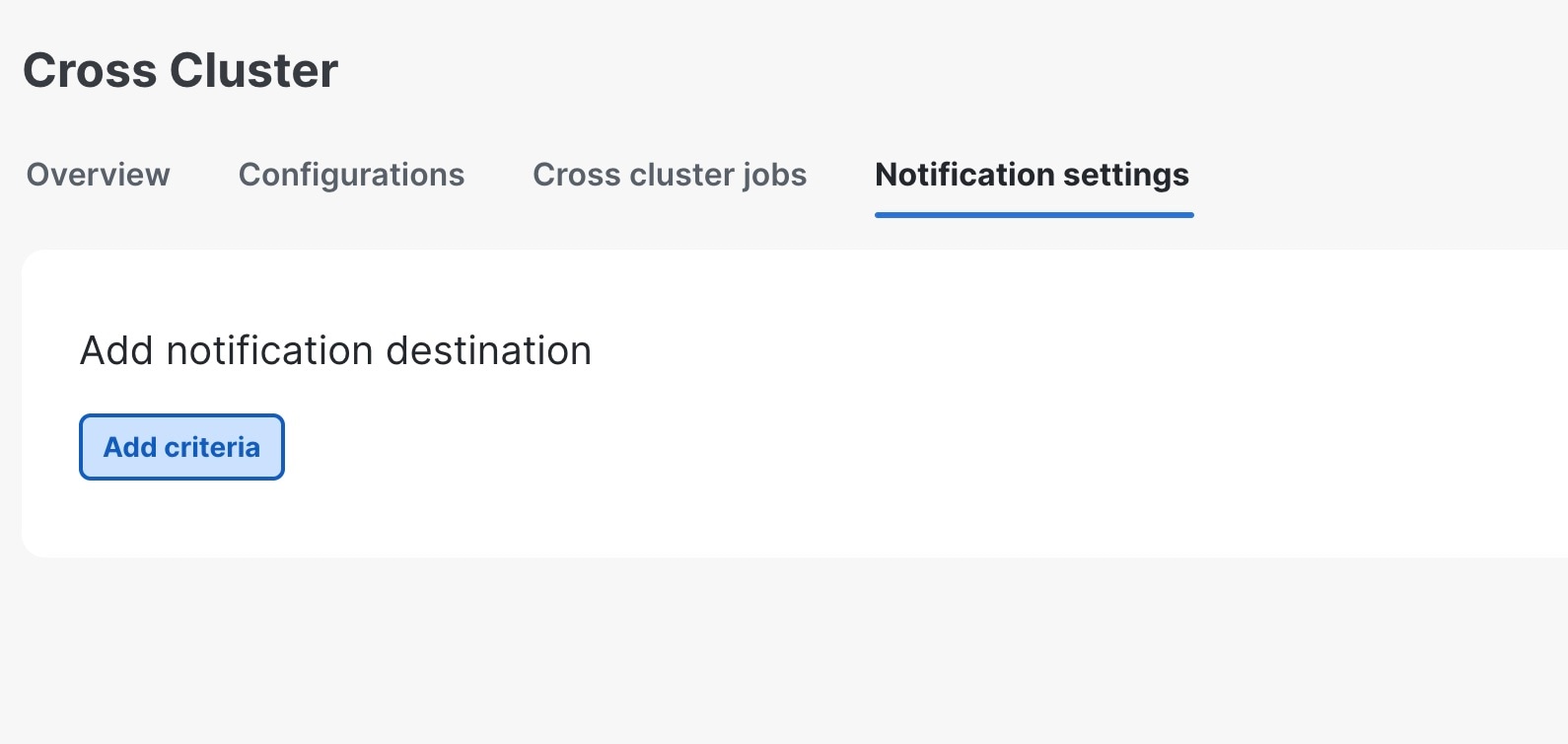Navigate to Overview in tab bar
The height and width of the screenshot is (744, 1568).
tap(98, 175)
